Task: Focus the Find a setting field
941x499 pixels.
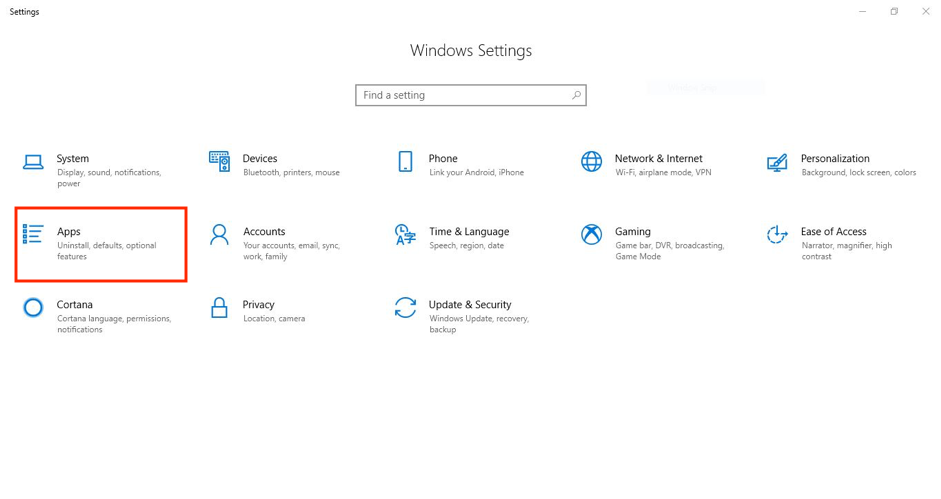Action: pyautogui.click(x=470, y=95)
